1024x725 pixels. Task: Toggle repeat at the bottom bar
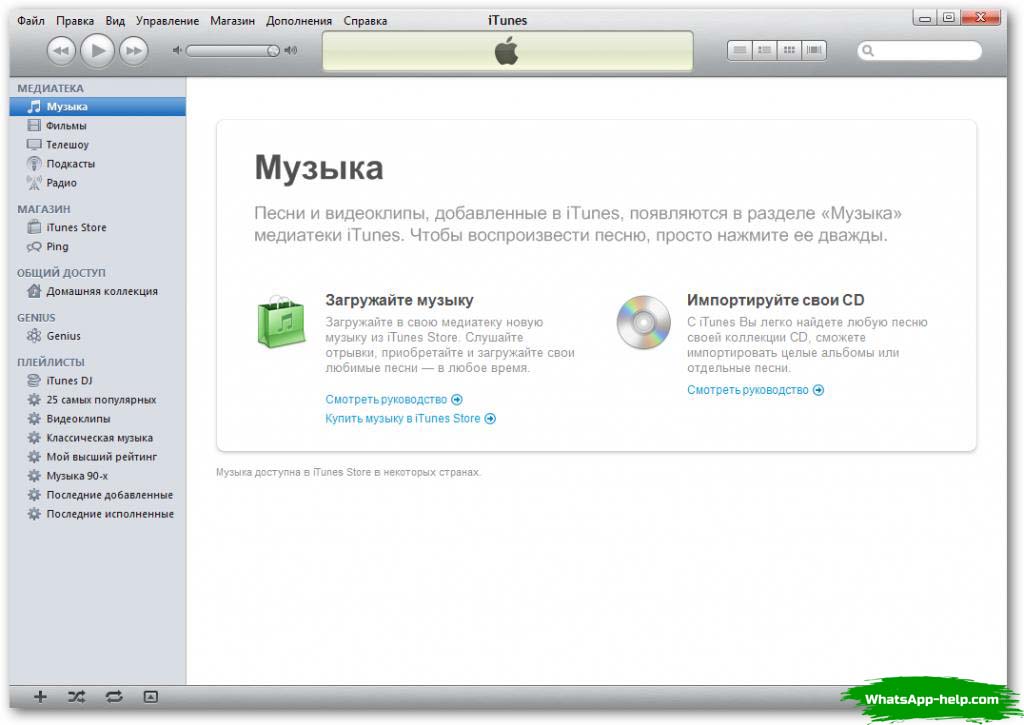[114, 697]
